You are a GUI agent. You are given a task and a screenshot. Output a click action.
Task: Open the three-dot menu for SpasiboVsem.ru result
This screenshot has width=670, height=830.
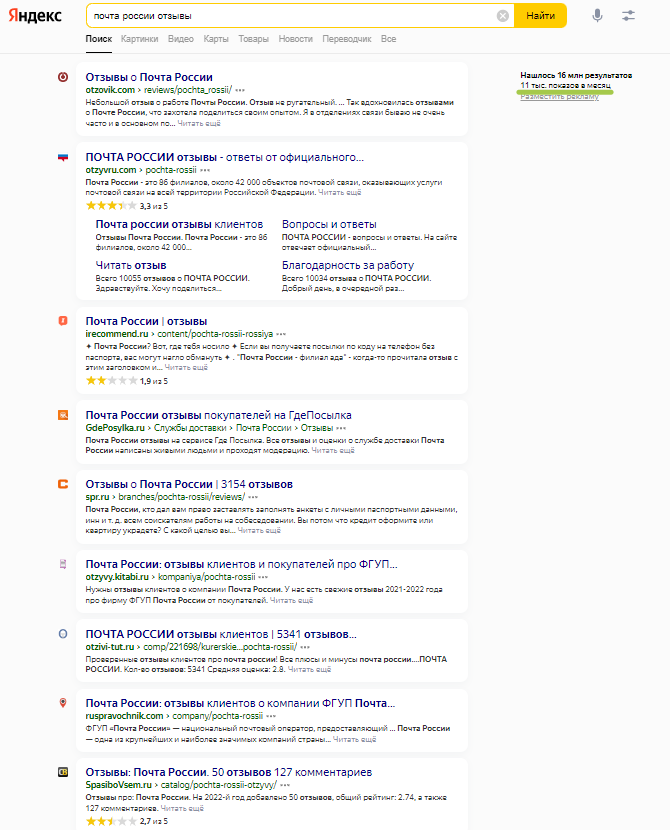pos(285,785)
